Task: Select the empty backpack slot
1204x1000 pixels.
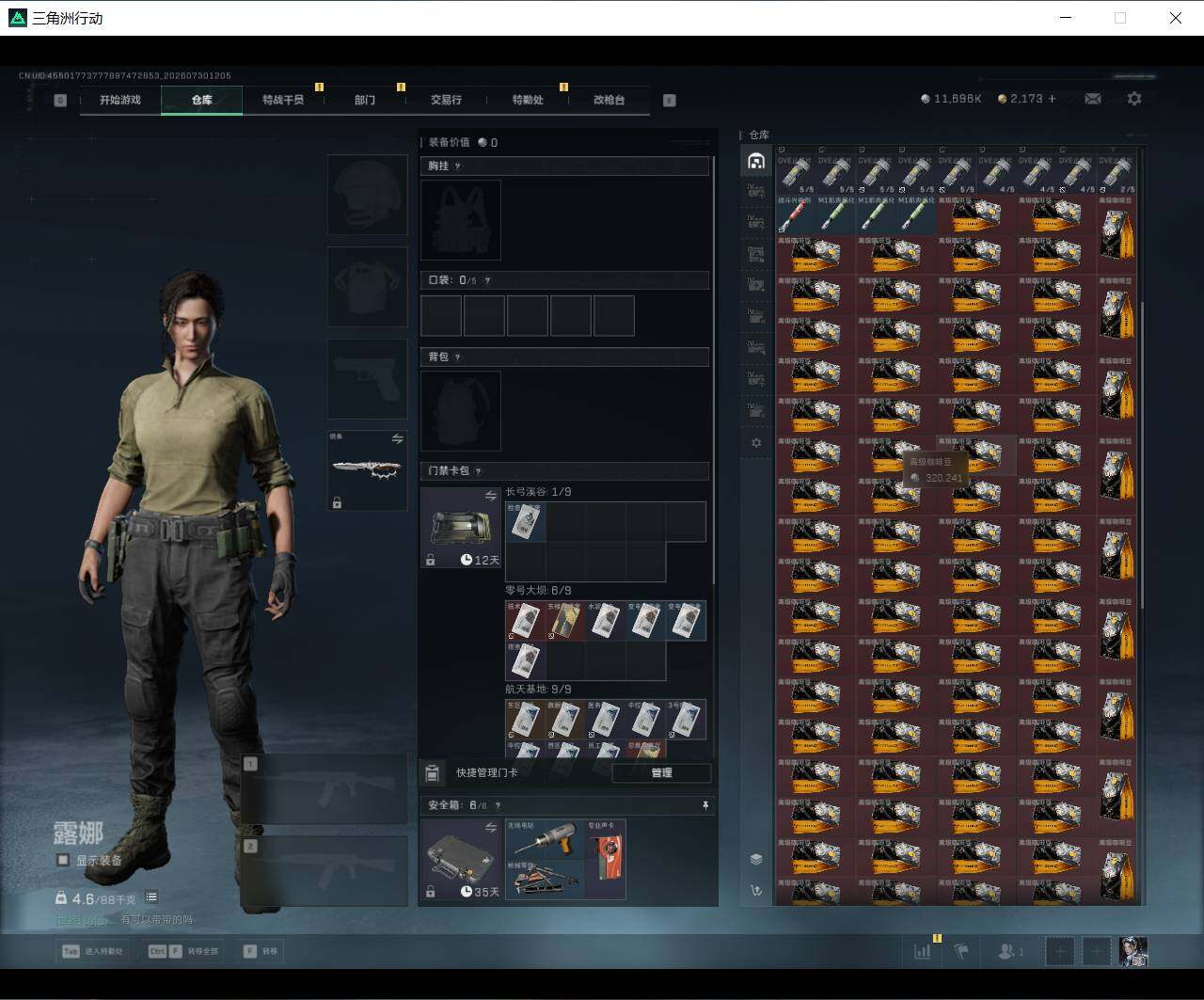Action: point(461,411)
